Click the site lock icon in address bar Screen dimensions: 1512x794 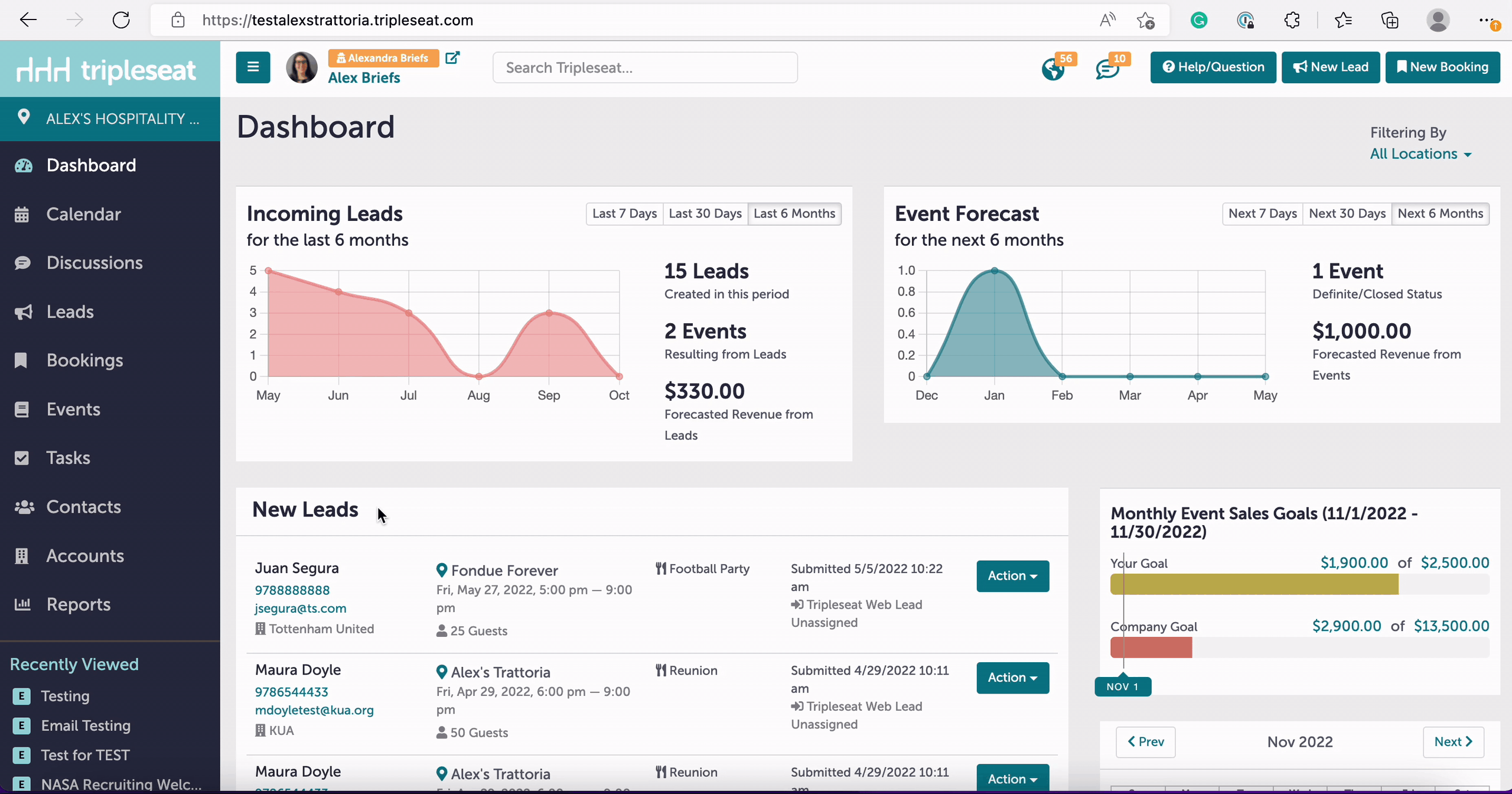click(x=178, y=21)
